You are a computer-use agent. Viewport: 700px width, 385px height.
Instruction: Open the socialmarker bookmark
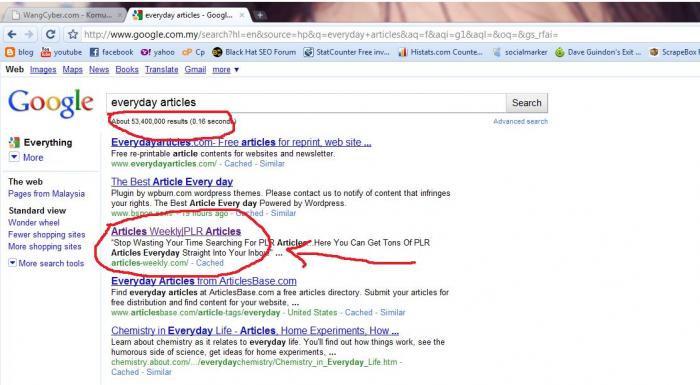(x=520, y=52)
